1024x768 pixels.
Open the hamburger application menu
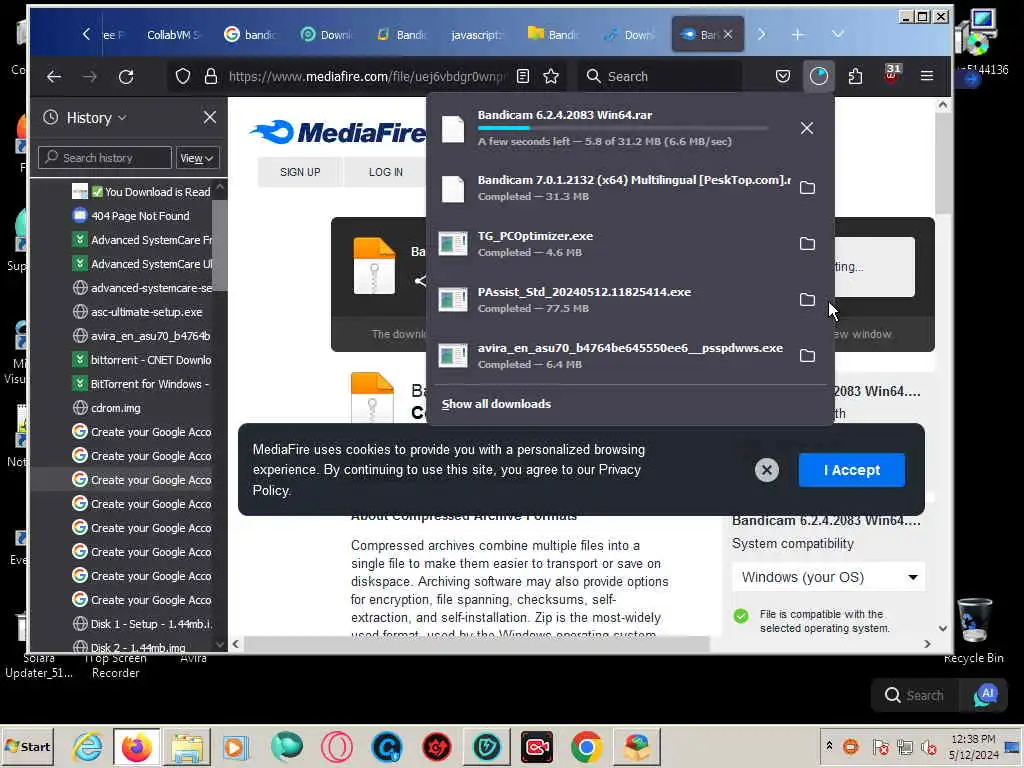pyautogui.click(x=926, y=76)
